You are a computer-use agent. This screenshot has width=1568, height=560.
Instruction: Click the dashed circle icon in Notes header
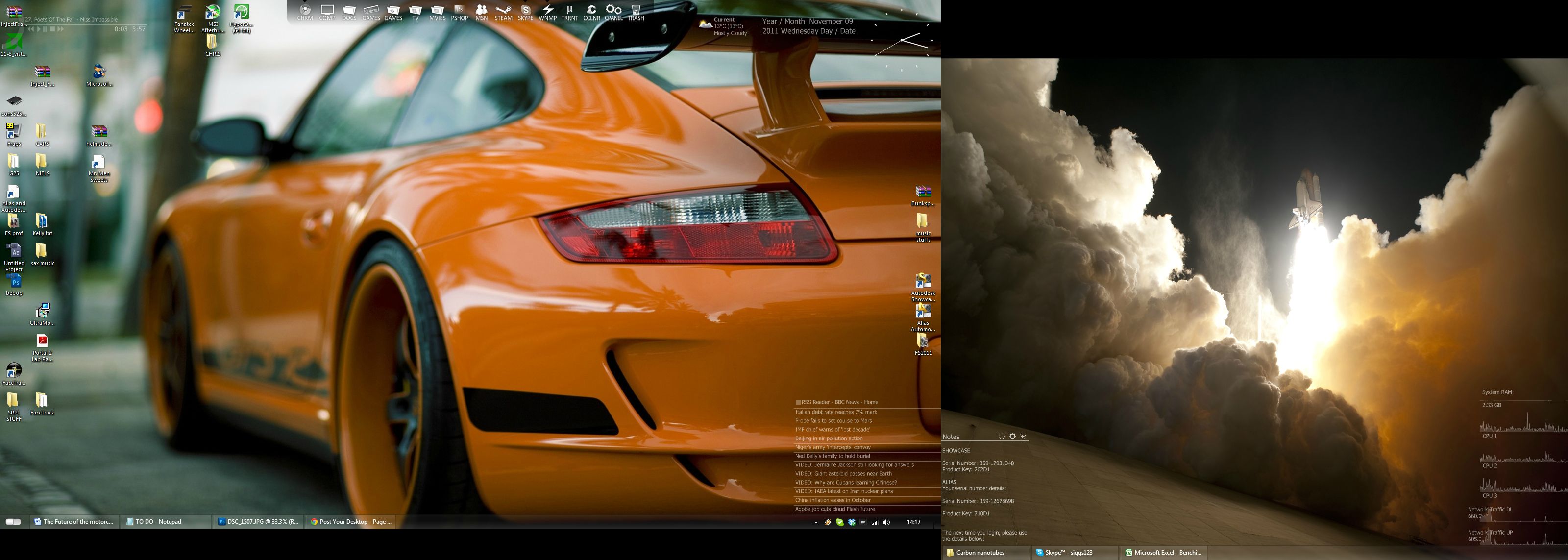click(1001, 437)
